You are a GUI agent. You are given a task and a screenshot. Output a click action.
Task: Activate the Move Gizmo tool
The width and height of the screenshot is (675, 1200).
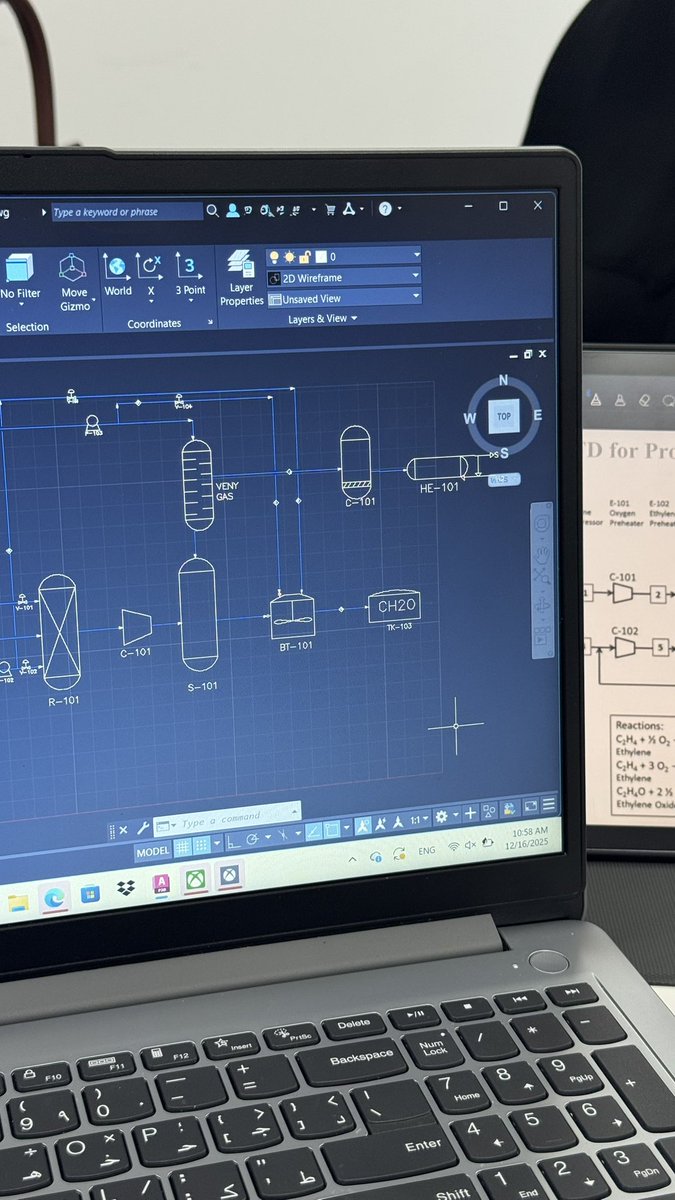[75, 280]
